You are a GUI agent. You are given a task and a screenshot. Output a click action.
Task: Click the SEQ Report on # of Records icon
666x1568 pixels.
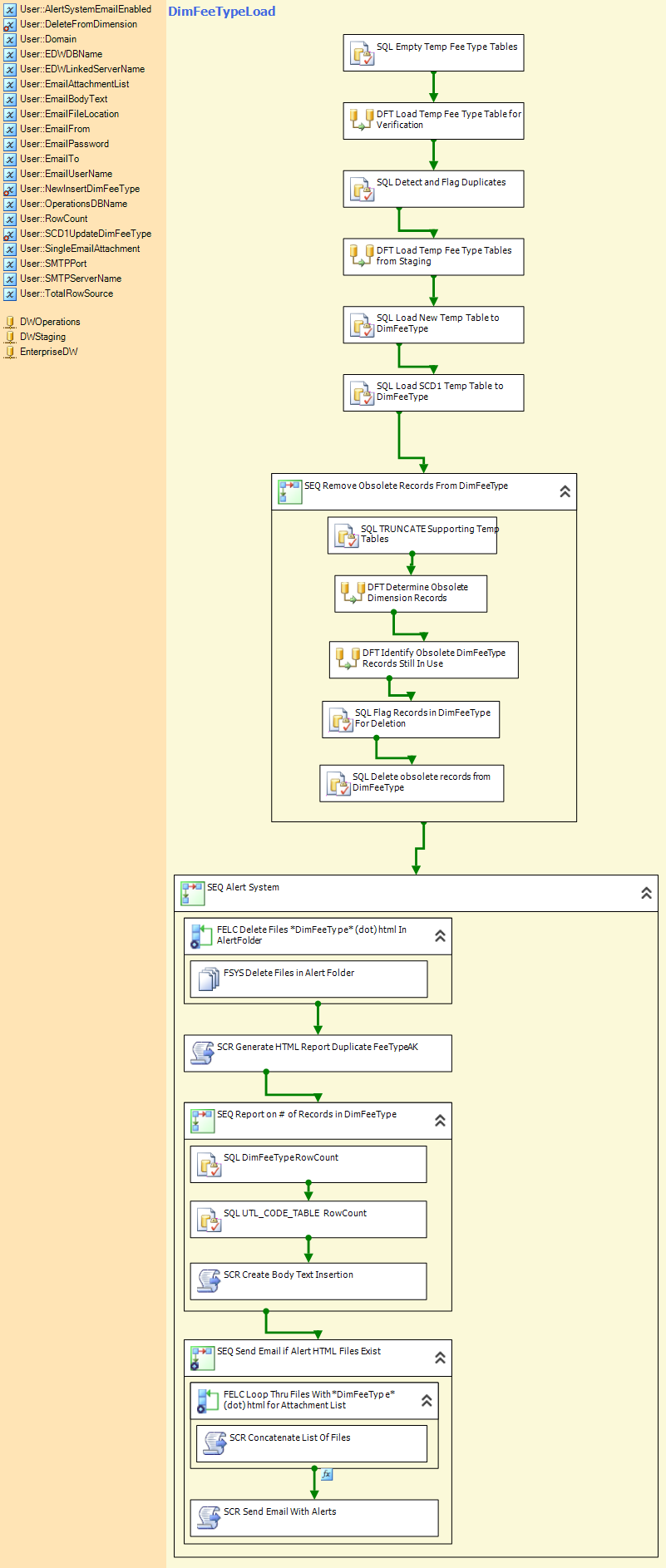point(203,1121)
